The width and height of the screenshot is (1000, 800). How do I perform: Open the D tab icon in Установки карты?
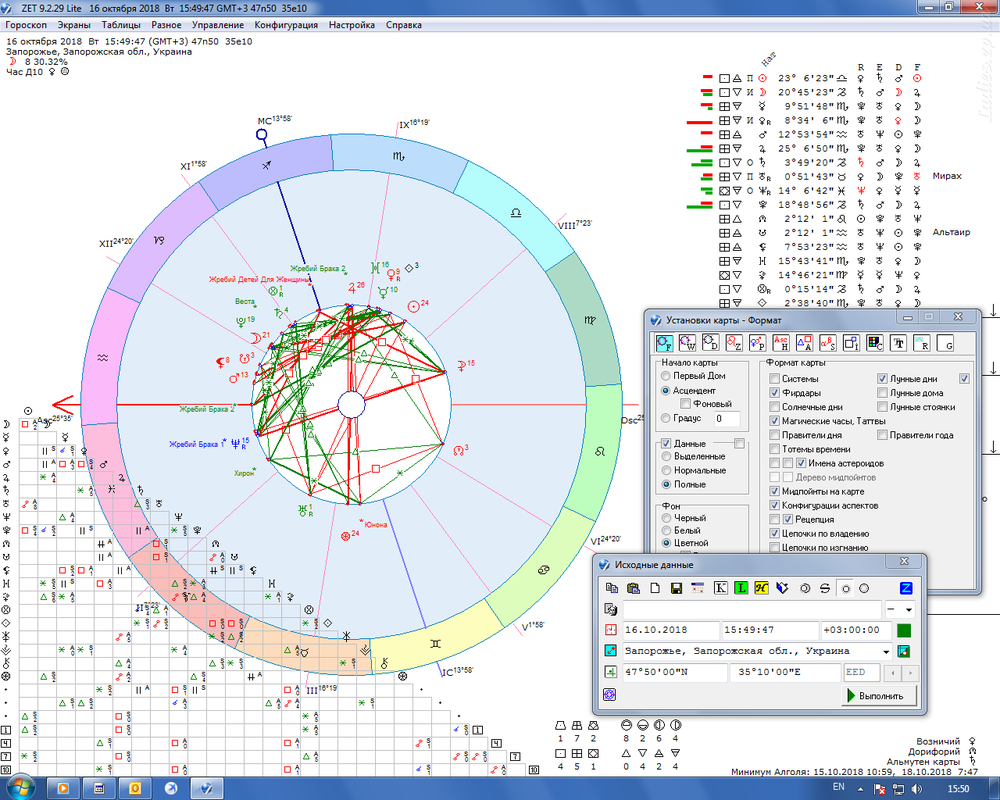point(710,343)
